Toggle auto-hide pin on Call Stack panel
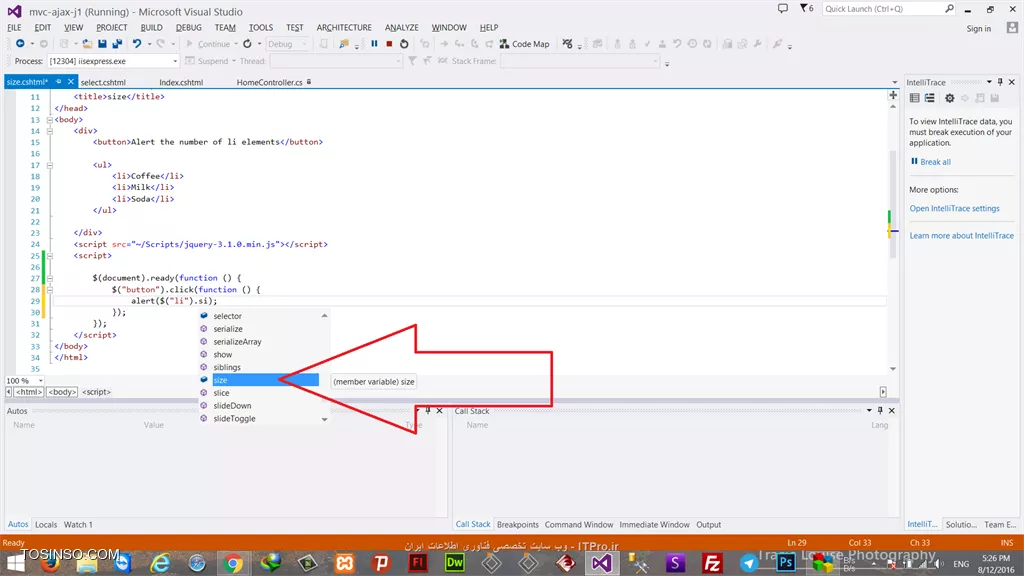Viewport: 1024px width, 576px height. pyautogui.click(x=880, y=411)
